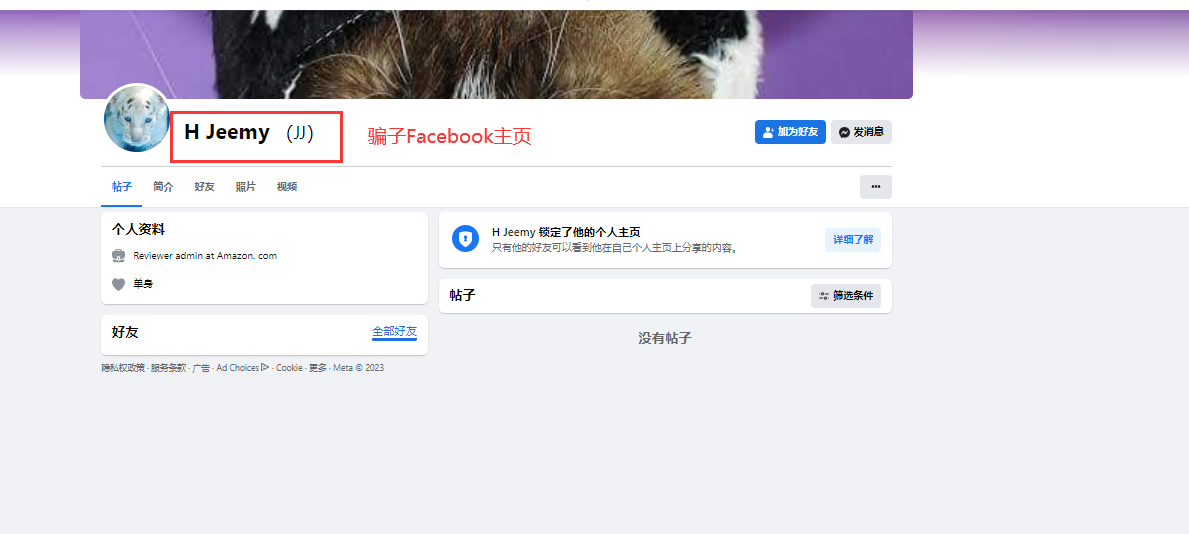Click the 没有帖子 no posts text
This screenshot has width=1189, height=534.
(665, 338)
